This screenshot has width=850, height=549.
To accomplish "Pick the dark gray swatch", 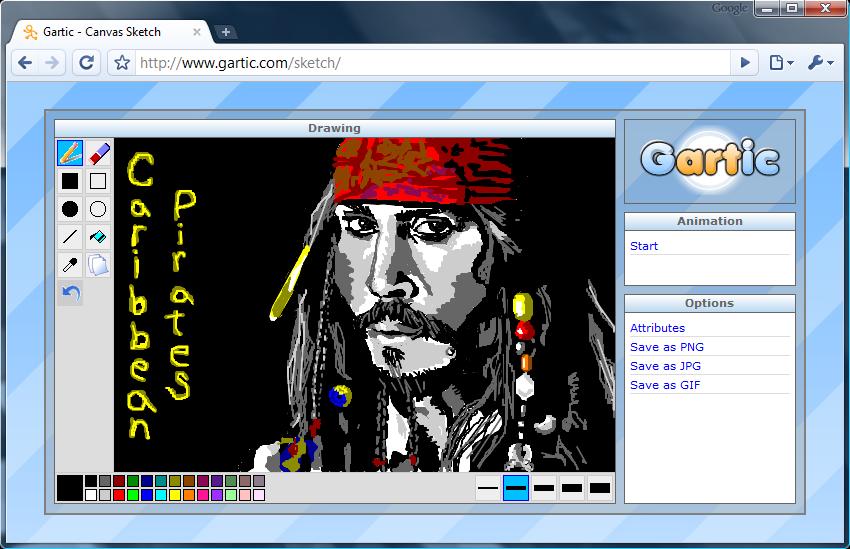I will 105,481.
